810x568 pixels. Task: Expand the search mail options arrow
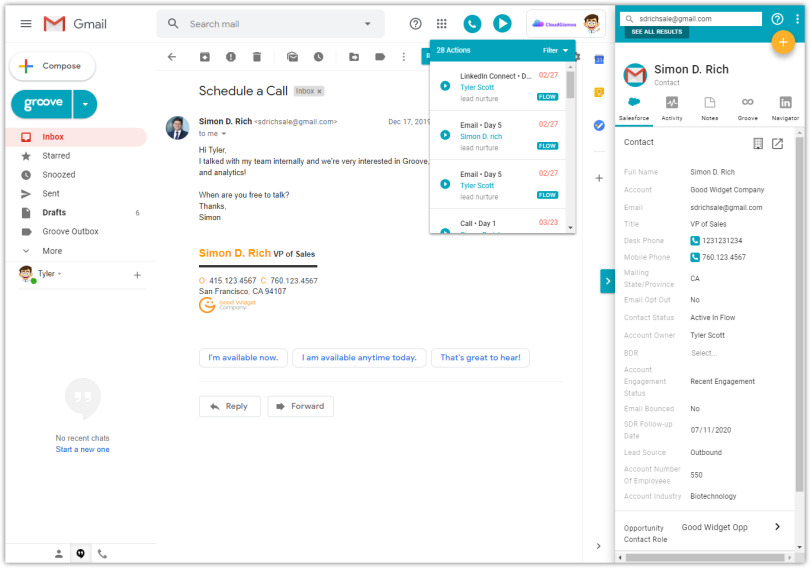[368, 24]
